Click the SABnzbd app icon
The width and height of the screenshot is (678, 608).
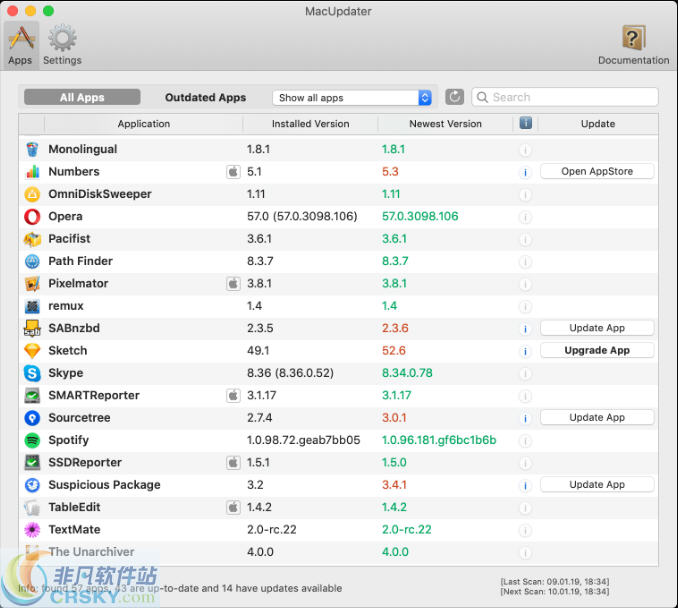[32, 328]
